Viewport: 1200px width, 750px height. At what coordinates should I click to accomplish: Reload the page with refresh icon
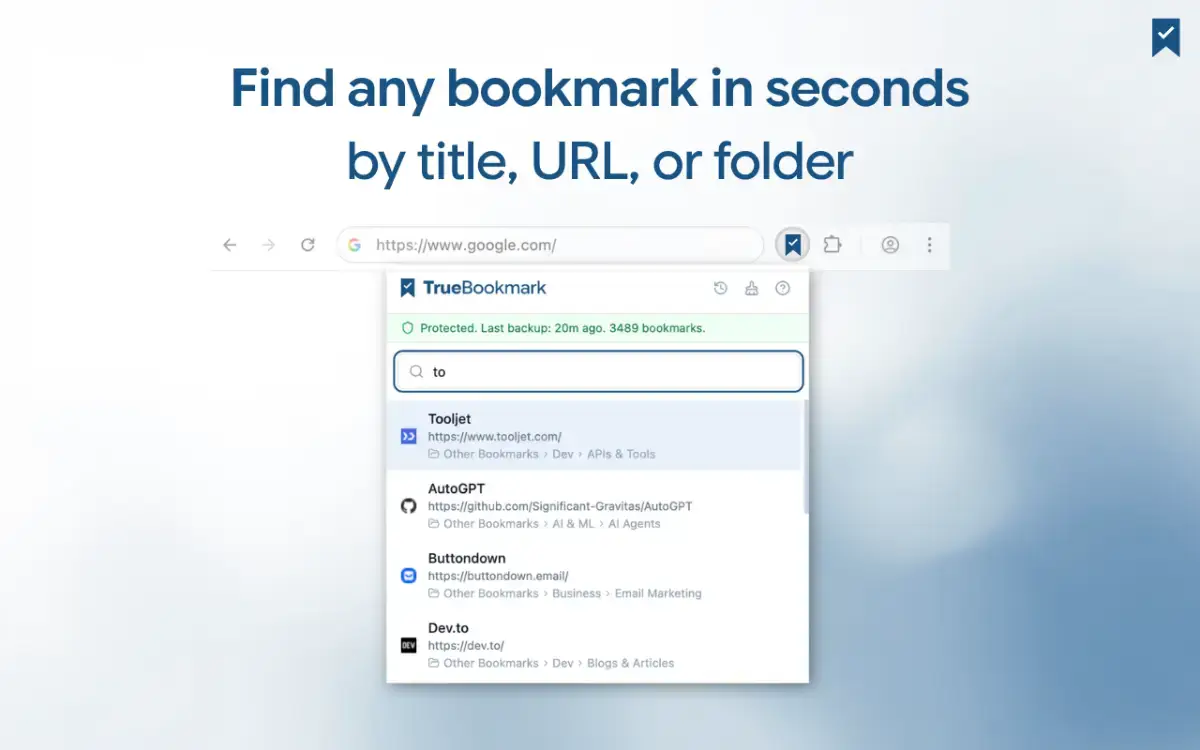click(308, 245)
